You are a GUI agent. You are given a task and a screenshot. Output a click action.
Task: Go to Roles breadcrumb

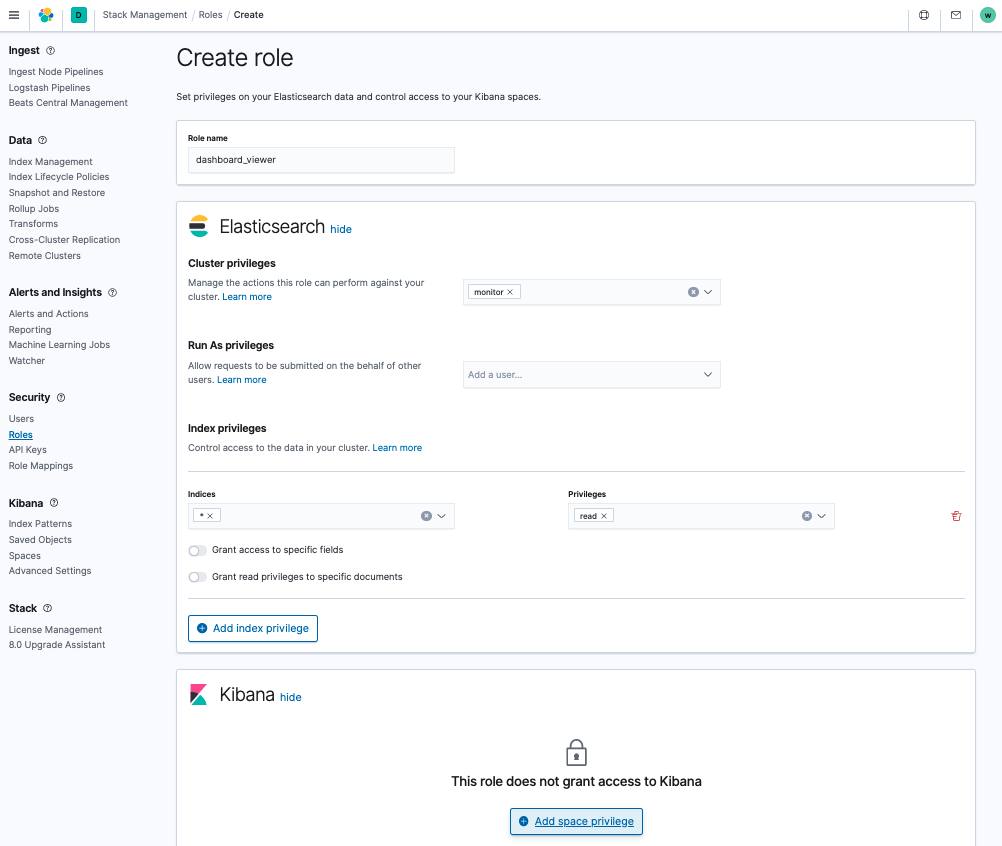click(x=210, y=15)
